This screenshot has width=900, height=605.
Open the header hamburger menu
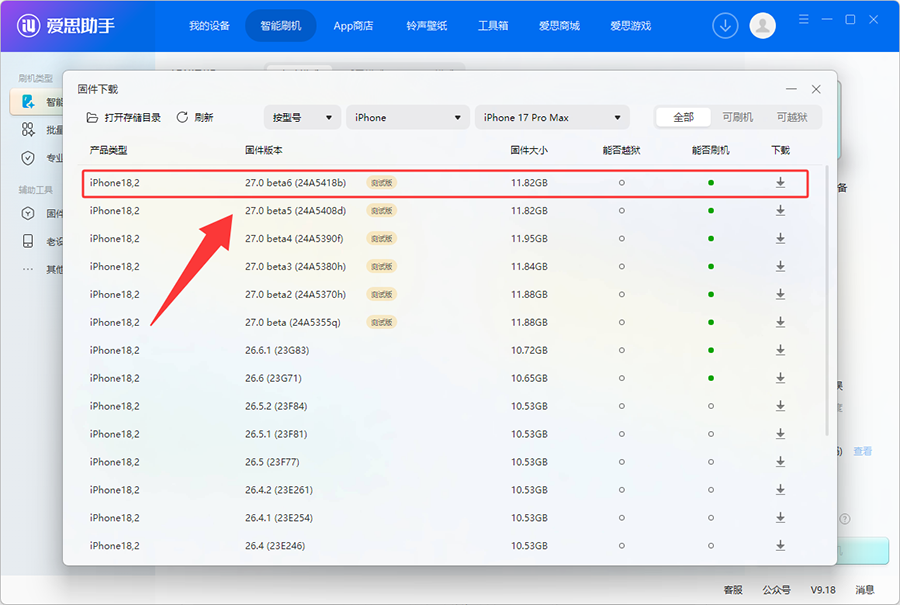pyautogui.click(x=804, y=20)
